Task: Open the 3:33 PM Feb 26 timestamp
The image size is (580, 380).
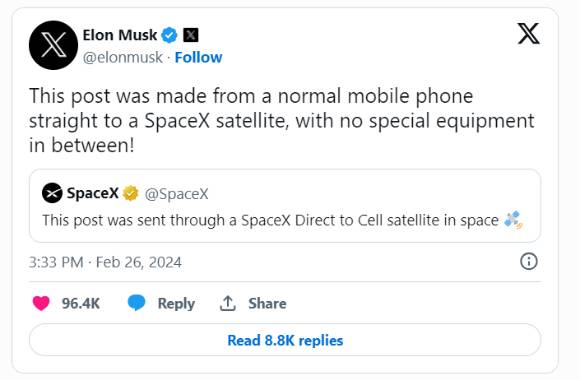Action: (105, 262)
